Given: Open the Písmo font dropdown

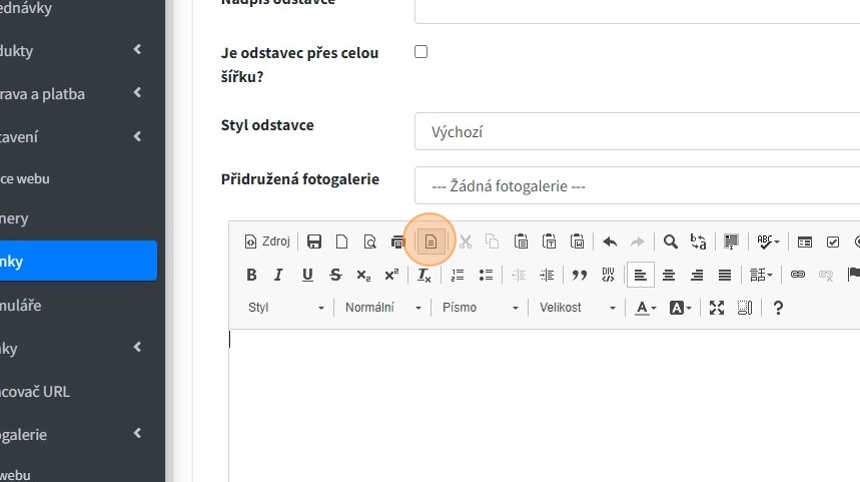Looking at the screenshot, I should [480, 308].
